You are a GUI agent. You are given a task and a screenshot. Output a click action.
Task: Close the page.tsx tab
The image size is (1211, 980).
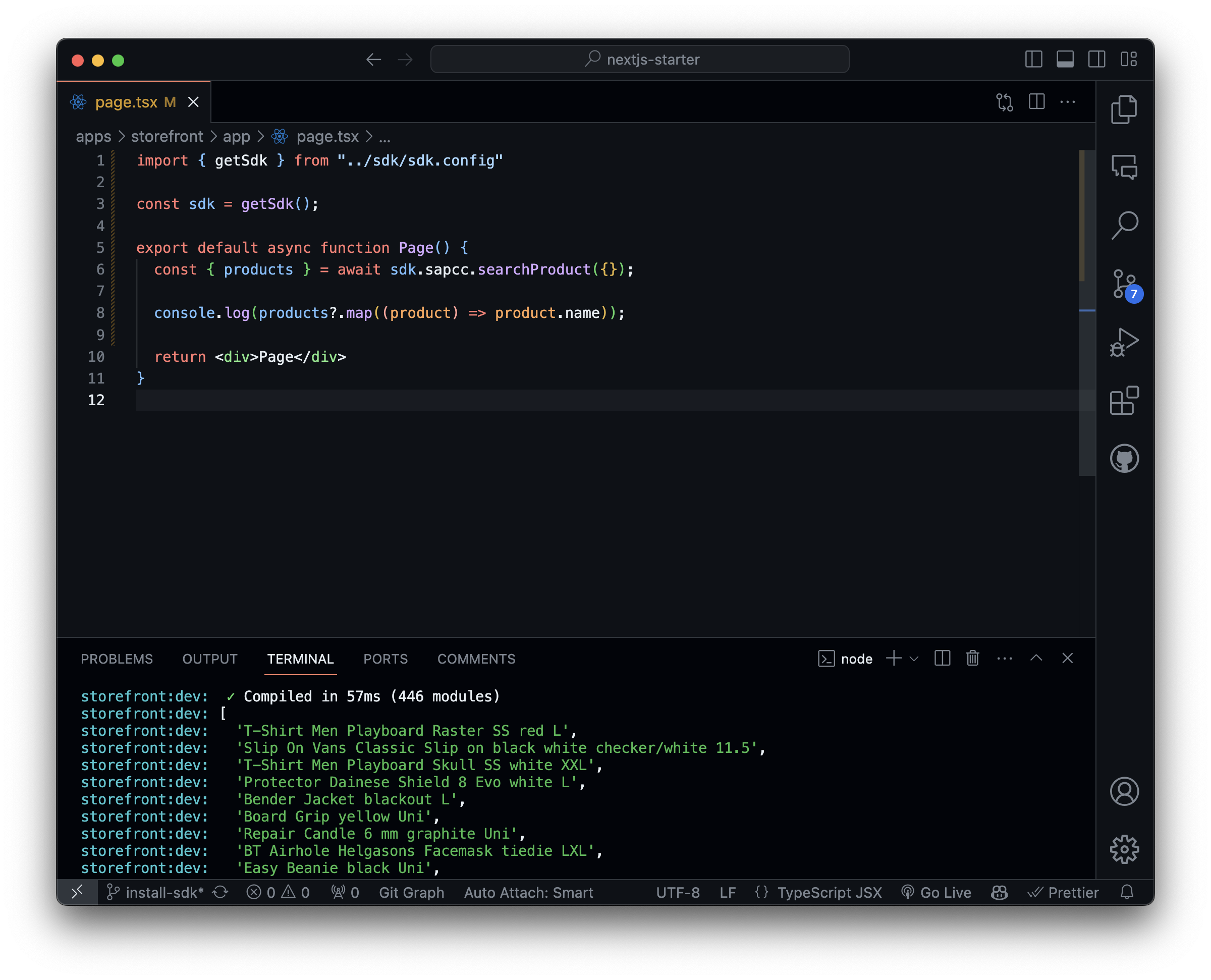coord(194,102)
